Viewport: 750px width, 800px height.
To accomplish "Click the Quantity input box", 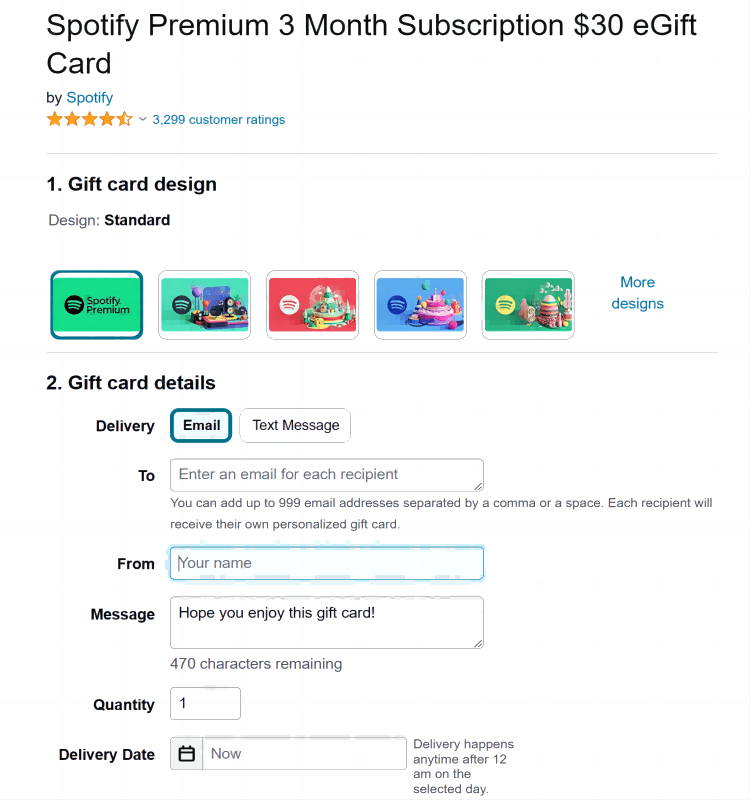I will click(x=206, y=704).
